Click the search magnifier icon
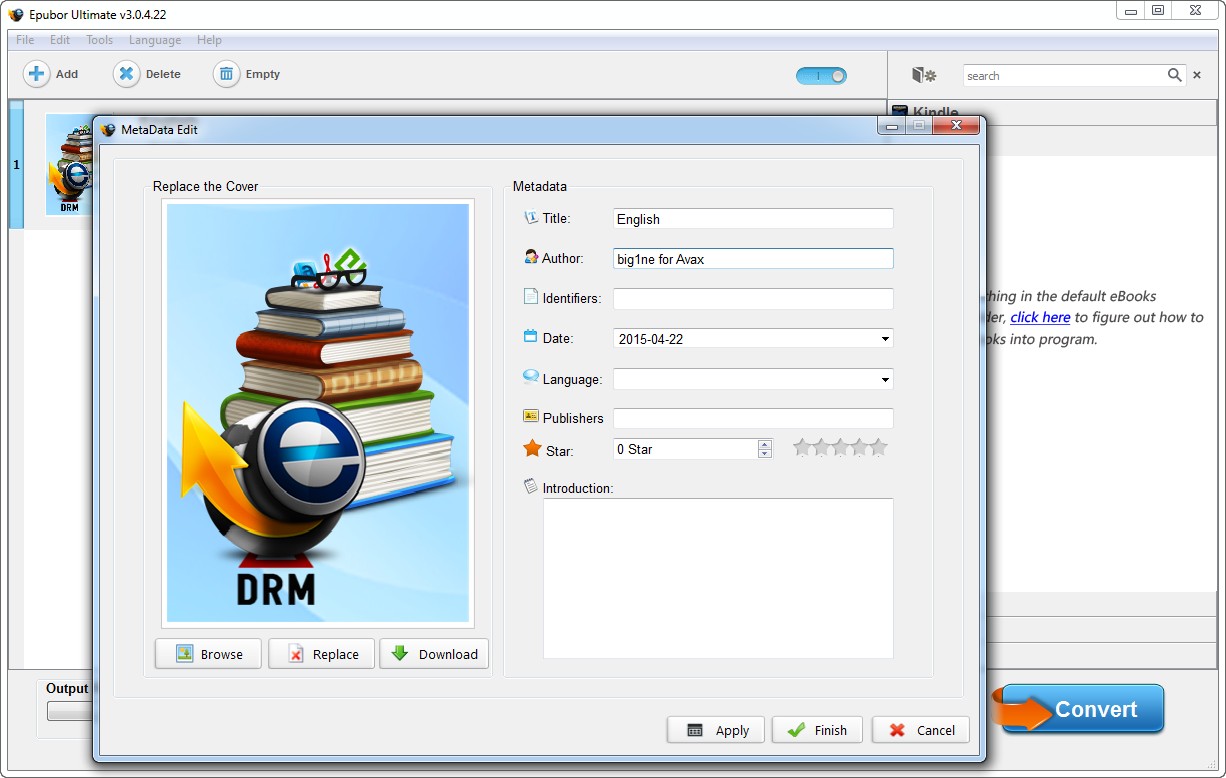The image size is (1226, 778). point(1175,75)
